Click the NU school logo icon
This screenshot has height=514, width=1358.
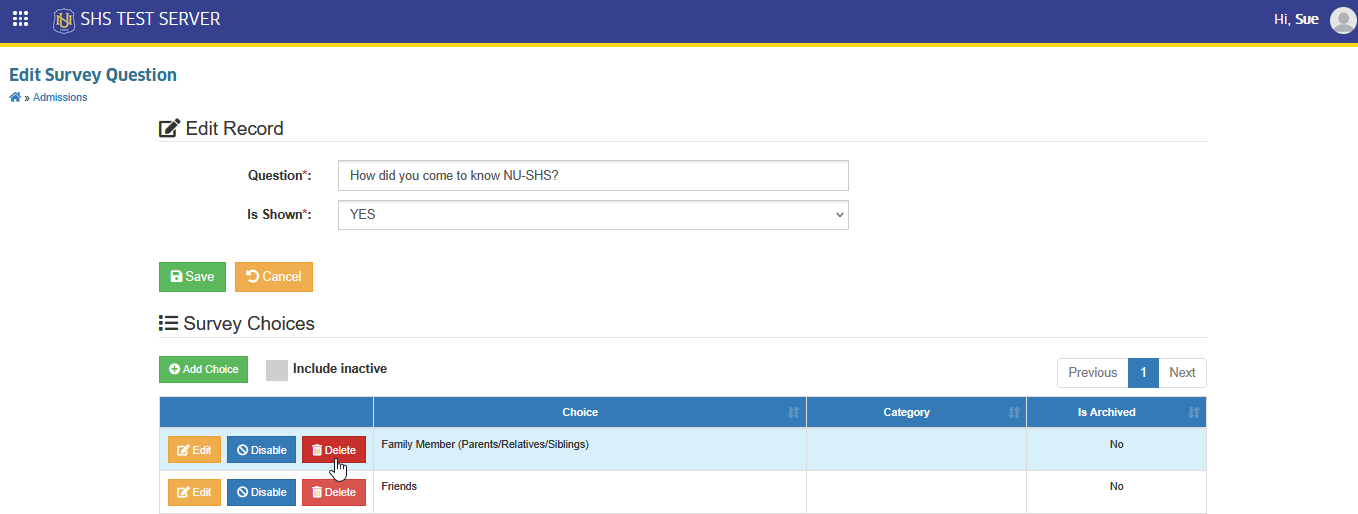[64, 19]
